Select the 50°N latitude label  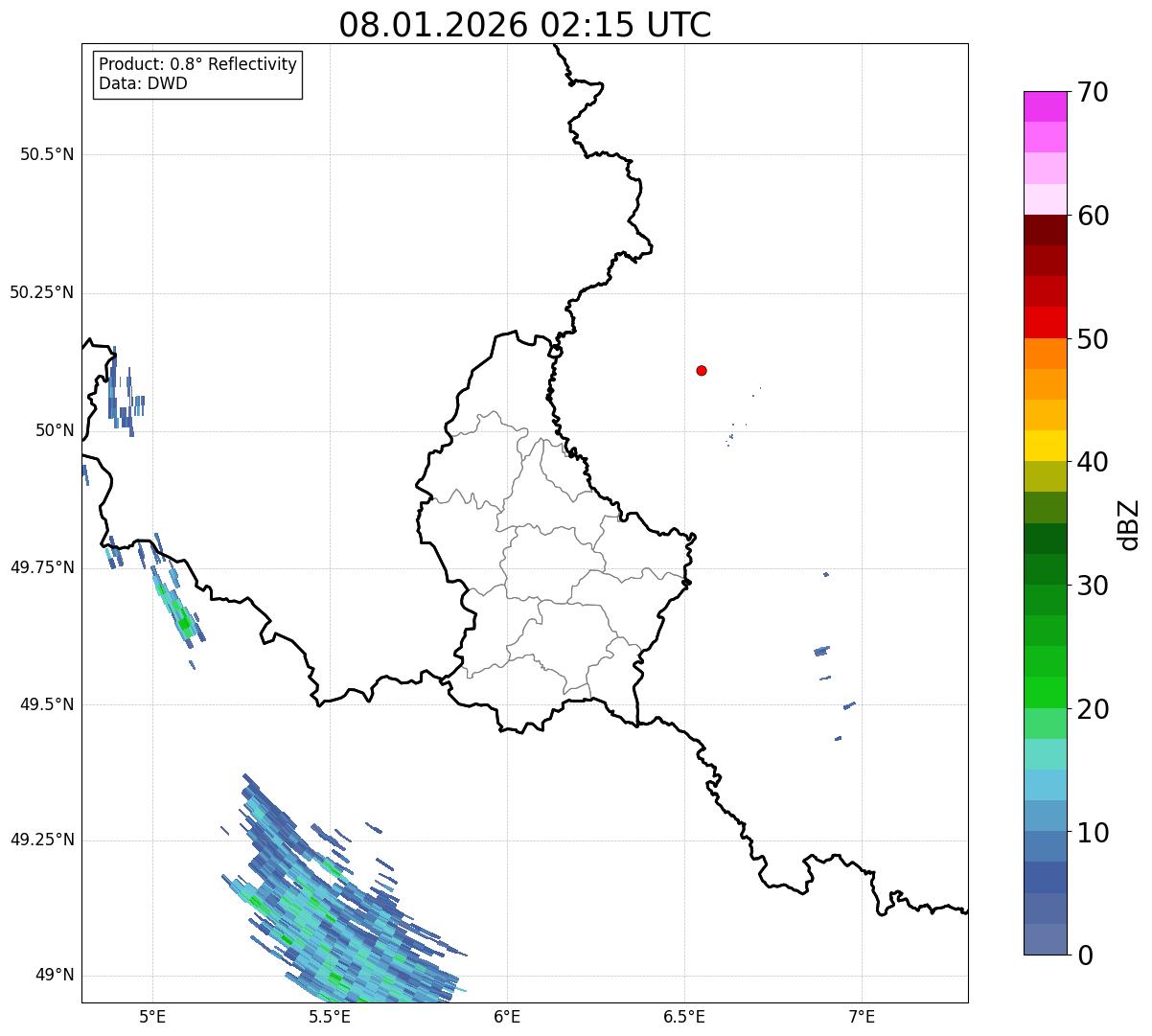click(55, 430)
